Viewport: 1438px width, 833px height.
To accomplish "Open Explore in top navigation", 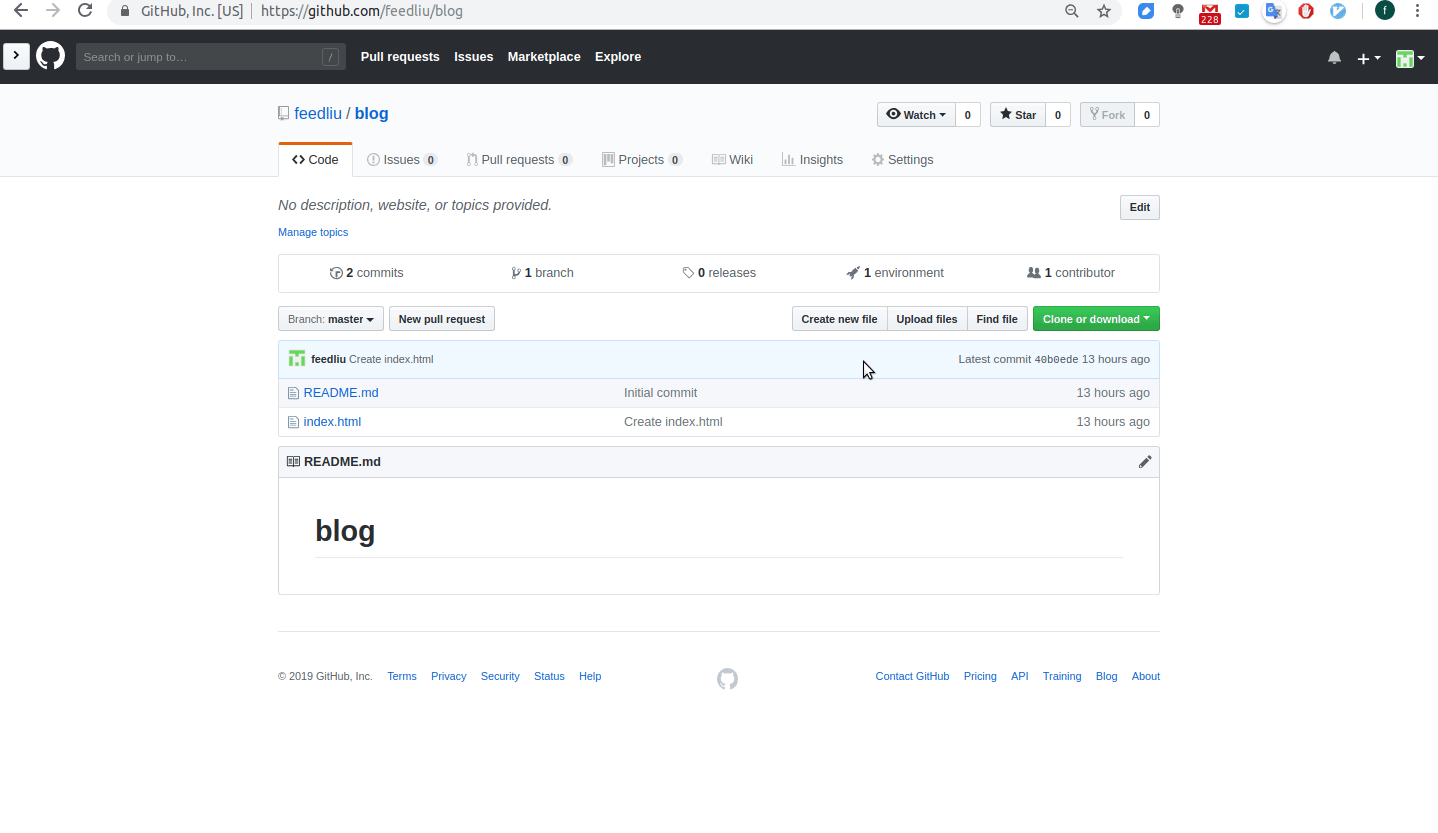I will point(618,57).
